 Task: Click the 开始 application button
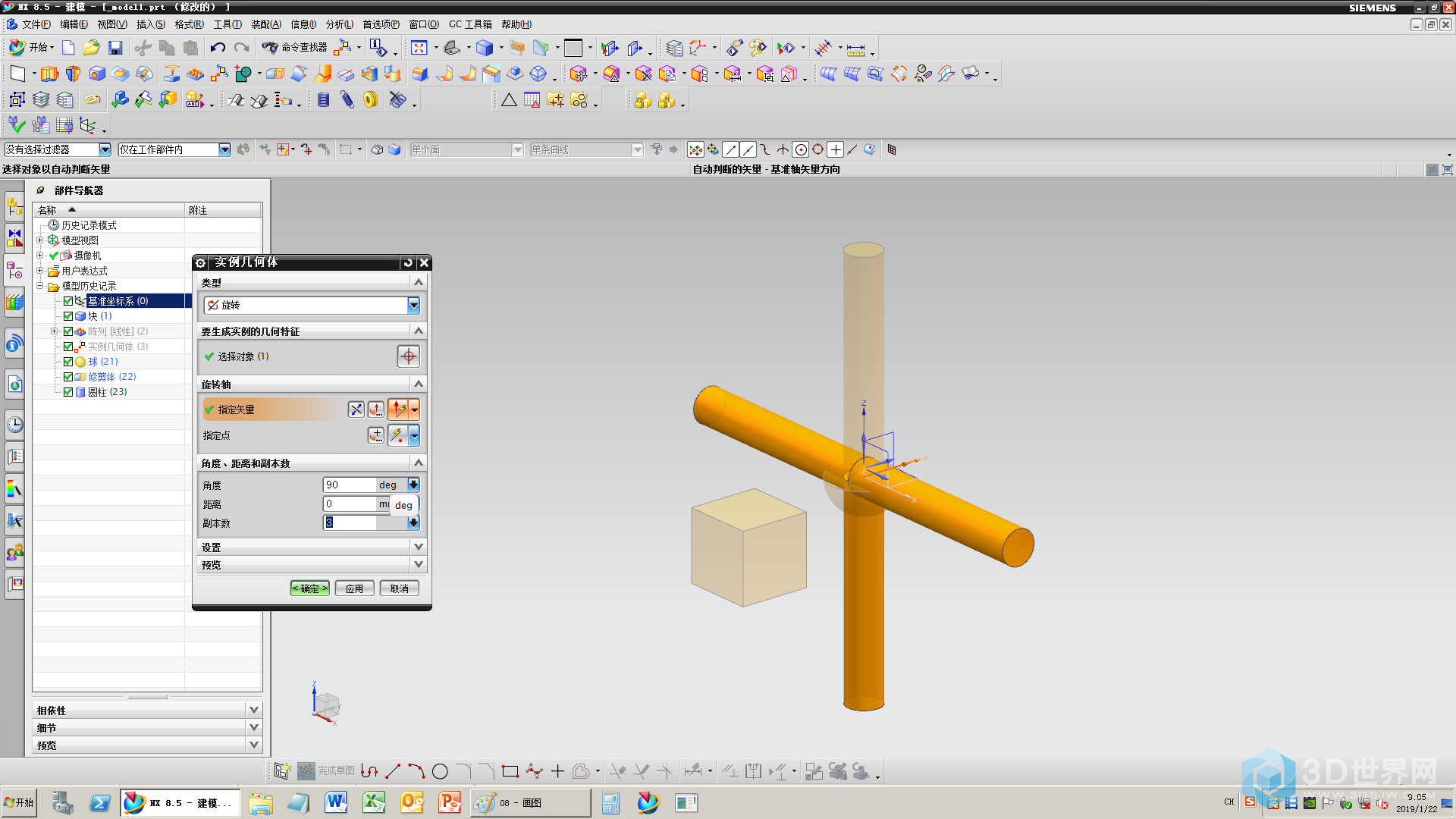(x=31, y=48)
